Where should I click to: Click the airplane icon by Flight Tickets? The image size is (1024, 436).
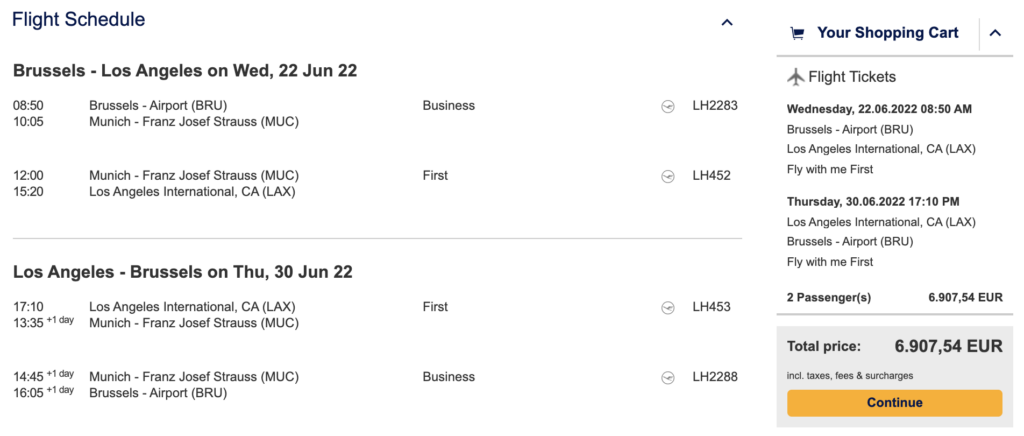796,77
